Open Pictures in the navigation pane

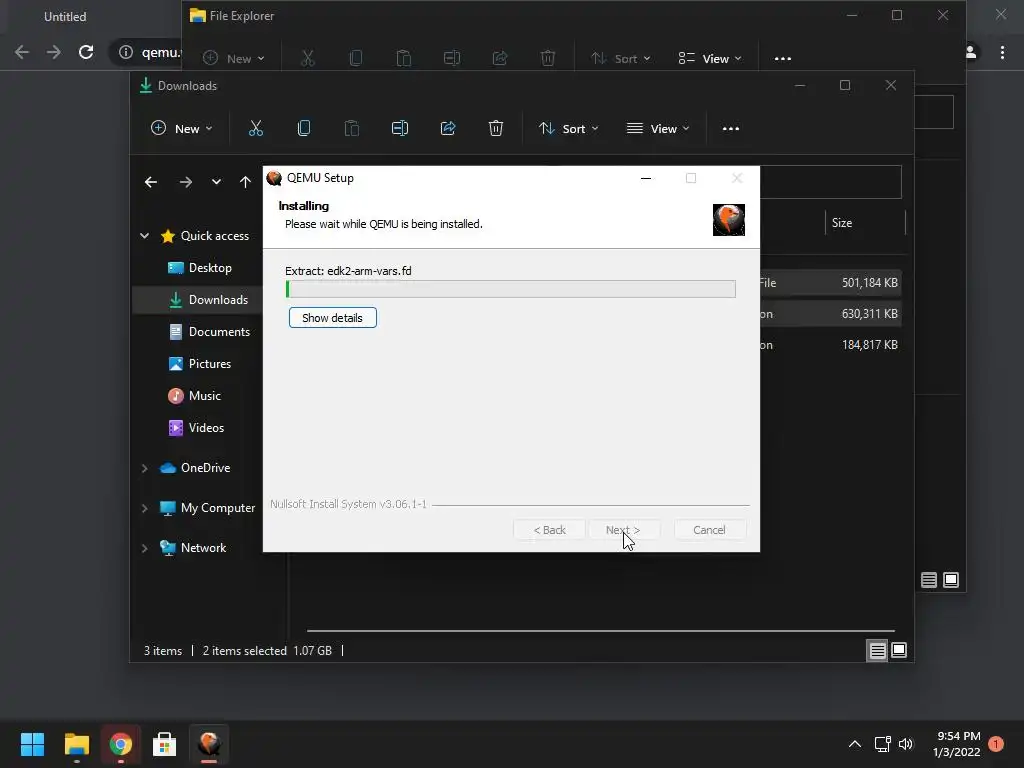pos(199,364)
